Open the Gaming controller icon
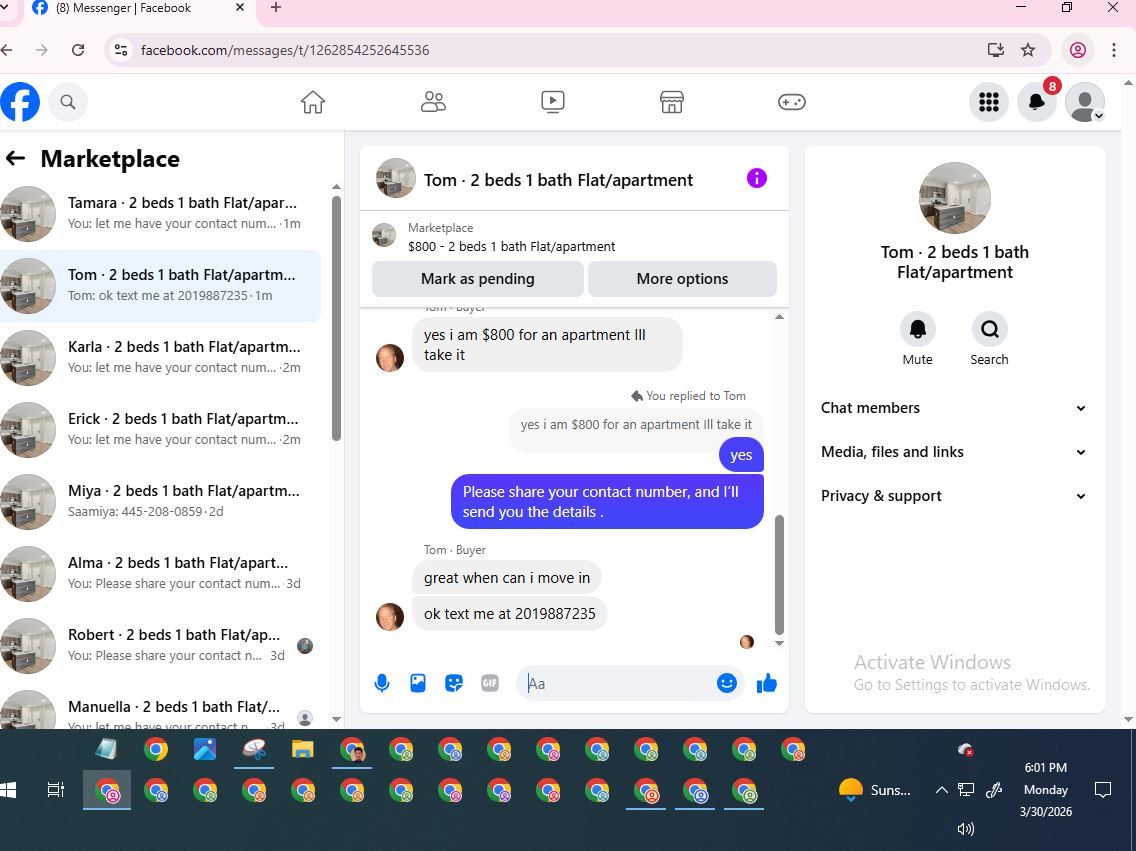 pyautogui.click(x=792, y=102)
